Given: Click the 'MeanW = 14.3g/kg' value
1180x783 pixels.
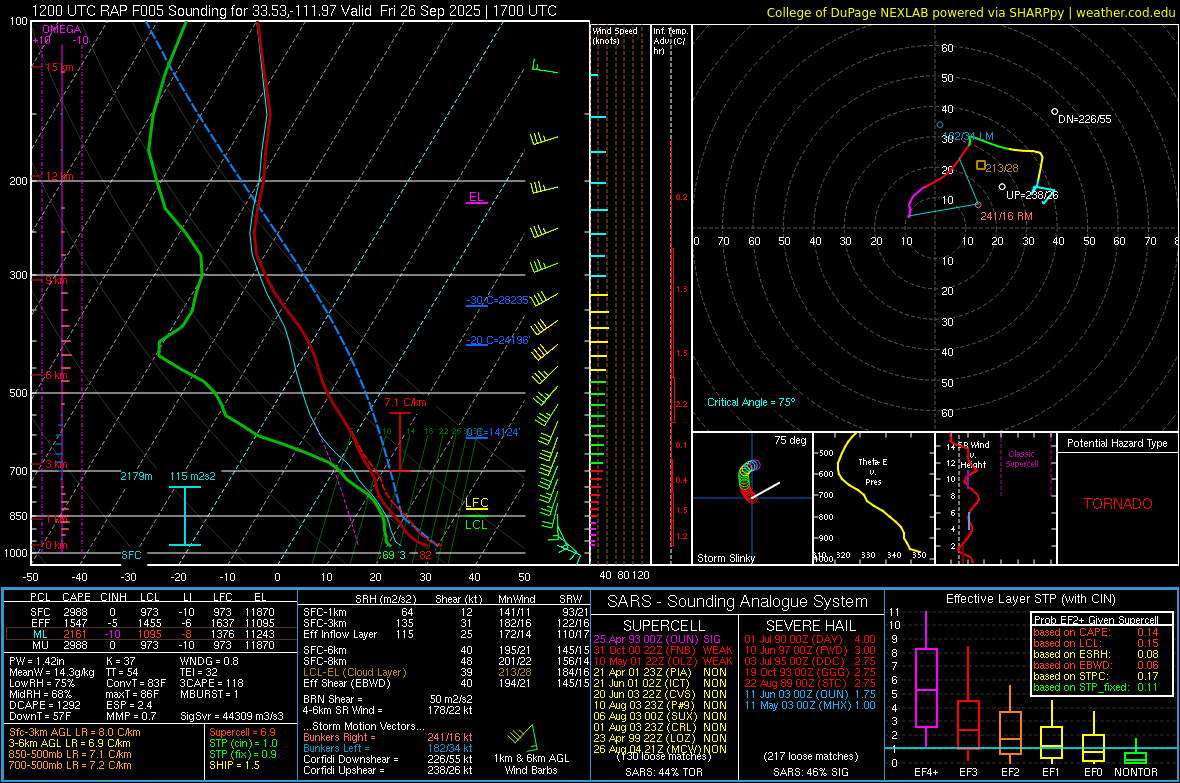Looking at the screenshot, I should click(x=52, y=672).
